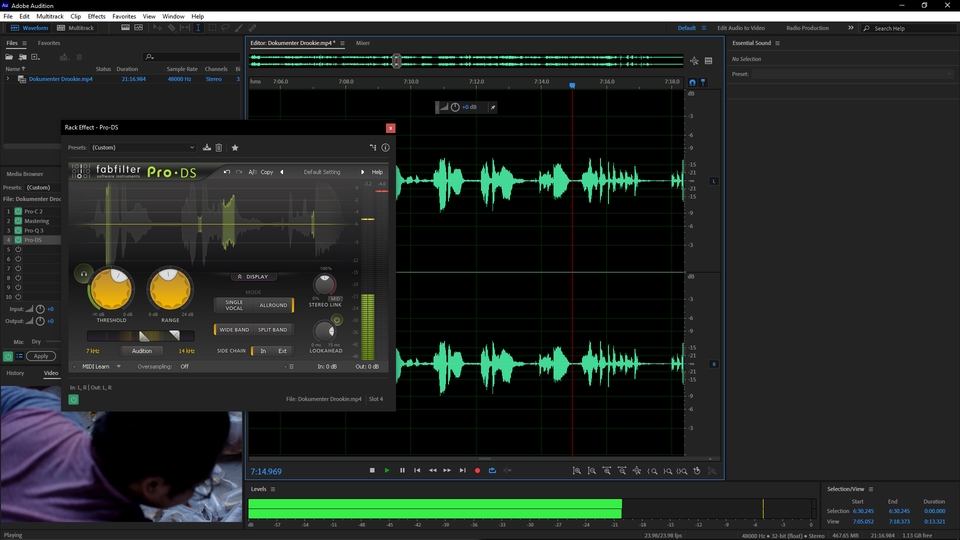The image size is (960, 540).
Task: Open the MIDI Learn dropdown arrow
Action: (x=119, y=367)
